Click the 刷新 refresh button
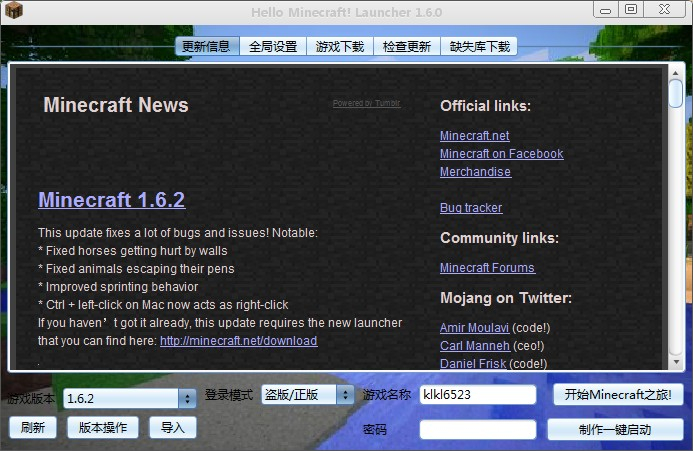The width and height of the screenshot is (693, 451). (33, 428)
